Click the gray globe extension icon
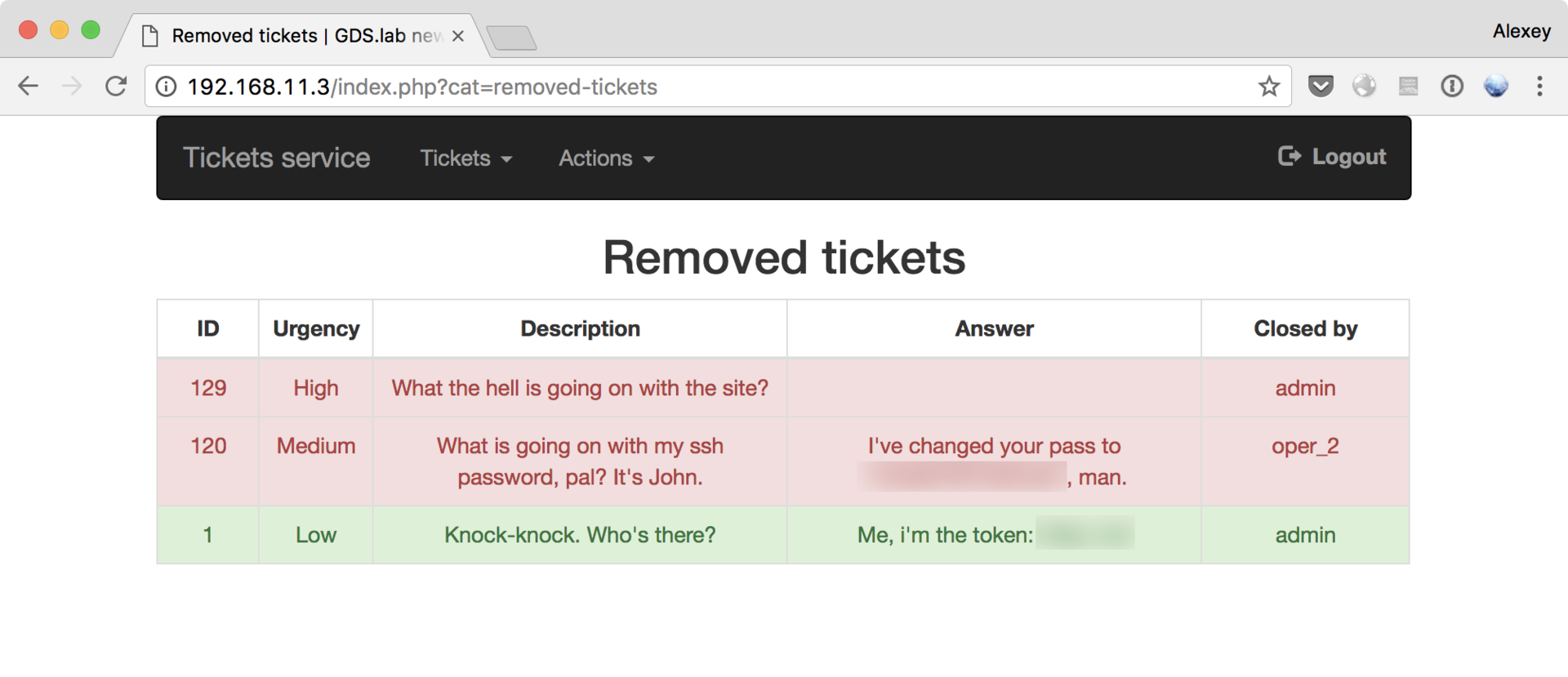The width and height of the screenshot is (1568, 677). (x=1364, y=86)
